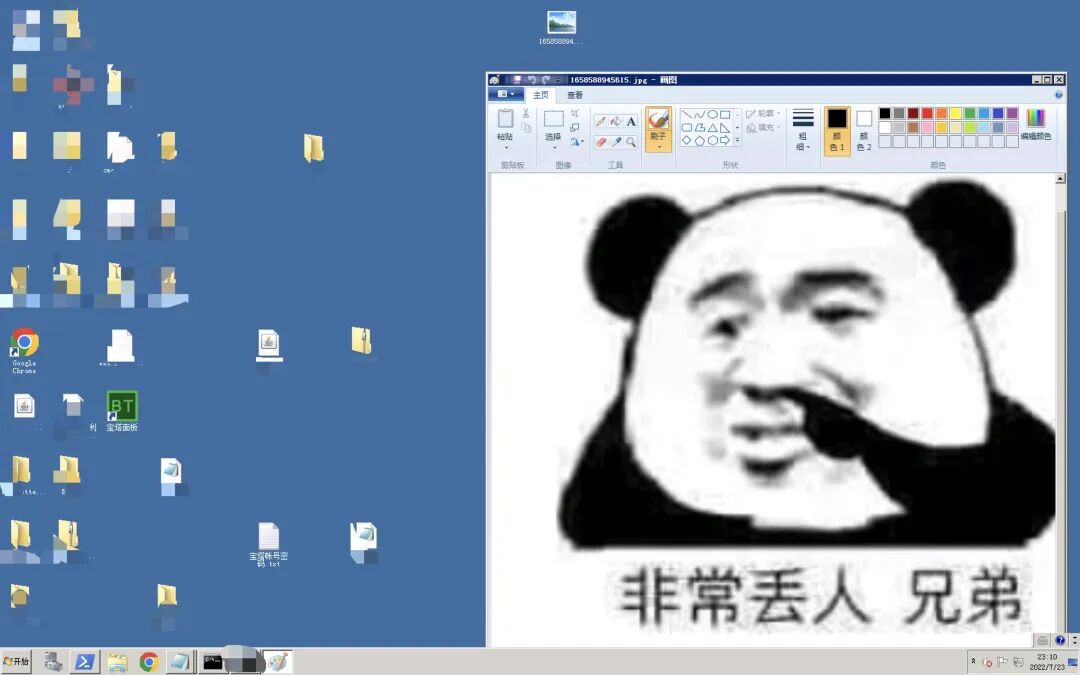Select the 宝塔帐号密码.txt desktop file

(269, 545)
